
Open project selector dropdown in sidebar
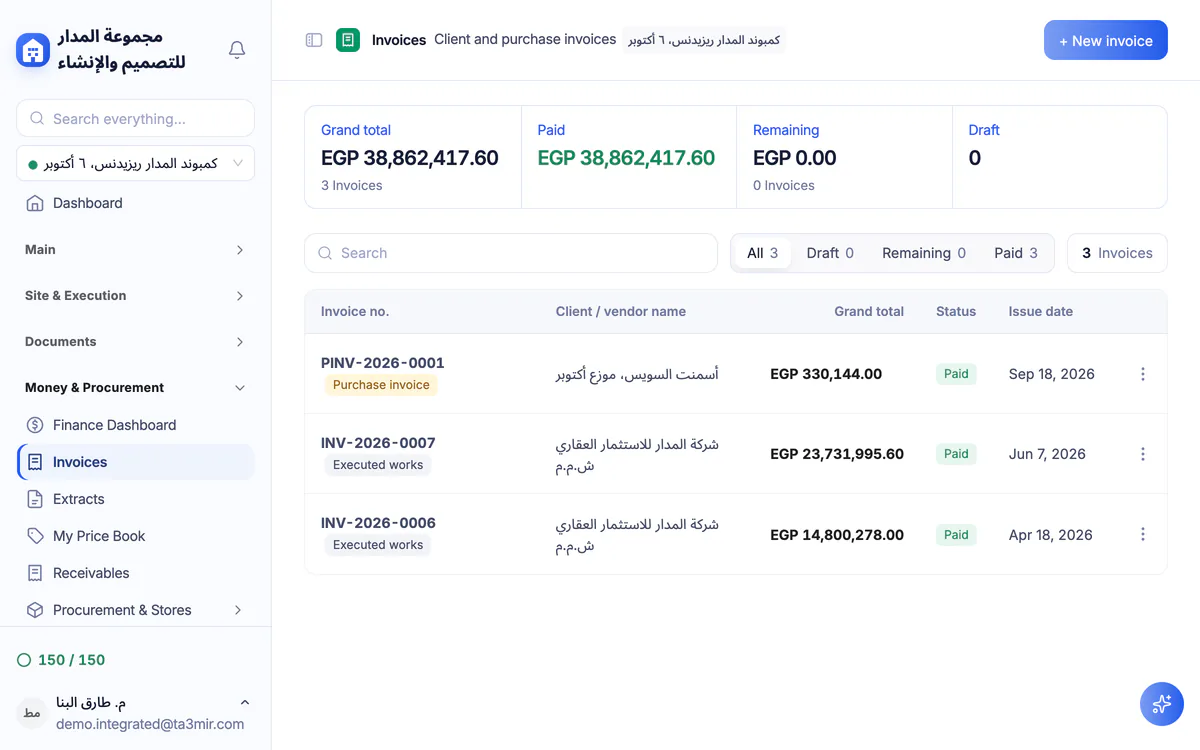tap(135, 163)
